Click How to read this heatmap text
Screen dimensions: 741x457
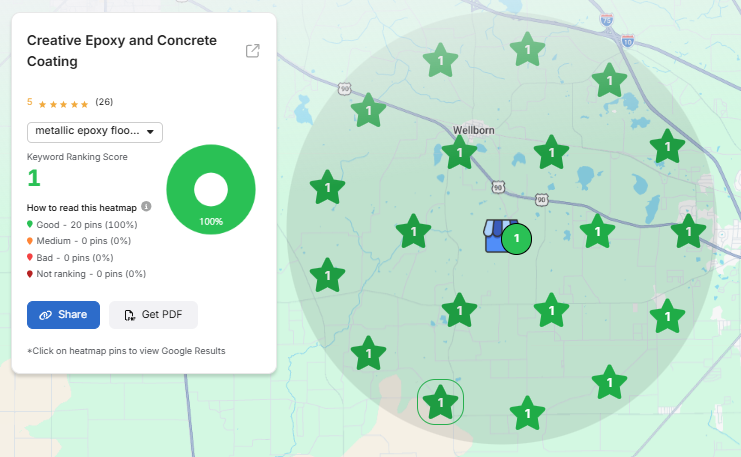click(x=82, y=208)
